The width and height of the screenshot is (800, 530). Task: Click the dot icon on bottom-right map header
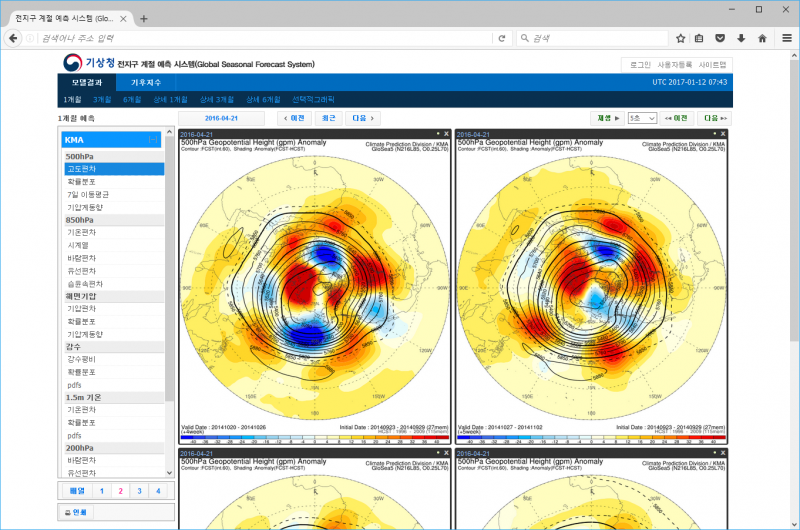[x=714, y=452]
